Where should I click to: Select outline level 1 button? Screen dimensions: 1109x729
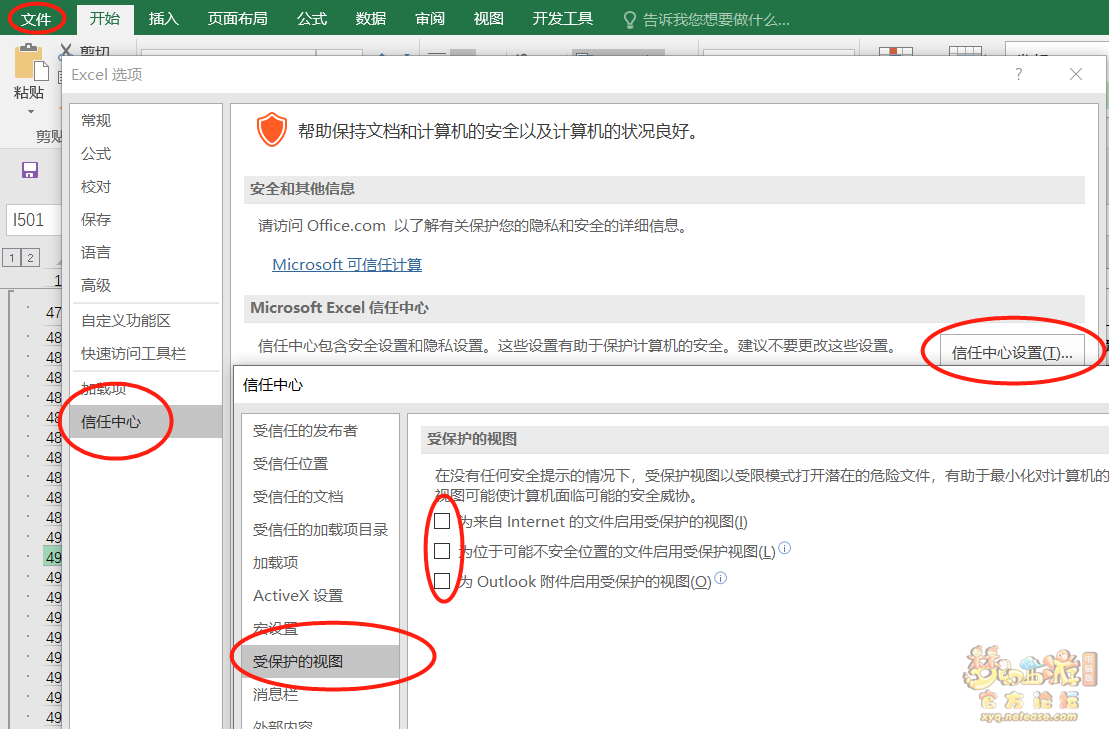[12, 257]
